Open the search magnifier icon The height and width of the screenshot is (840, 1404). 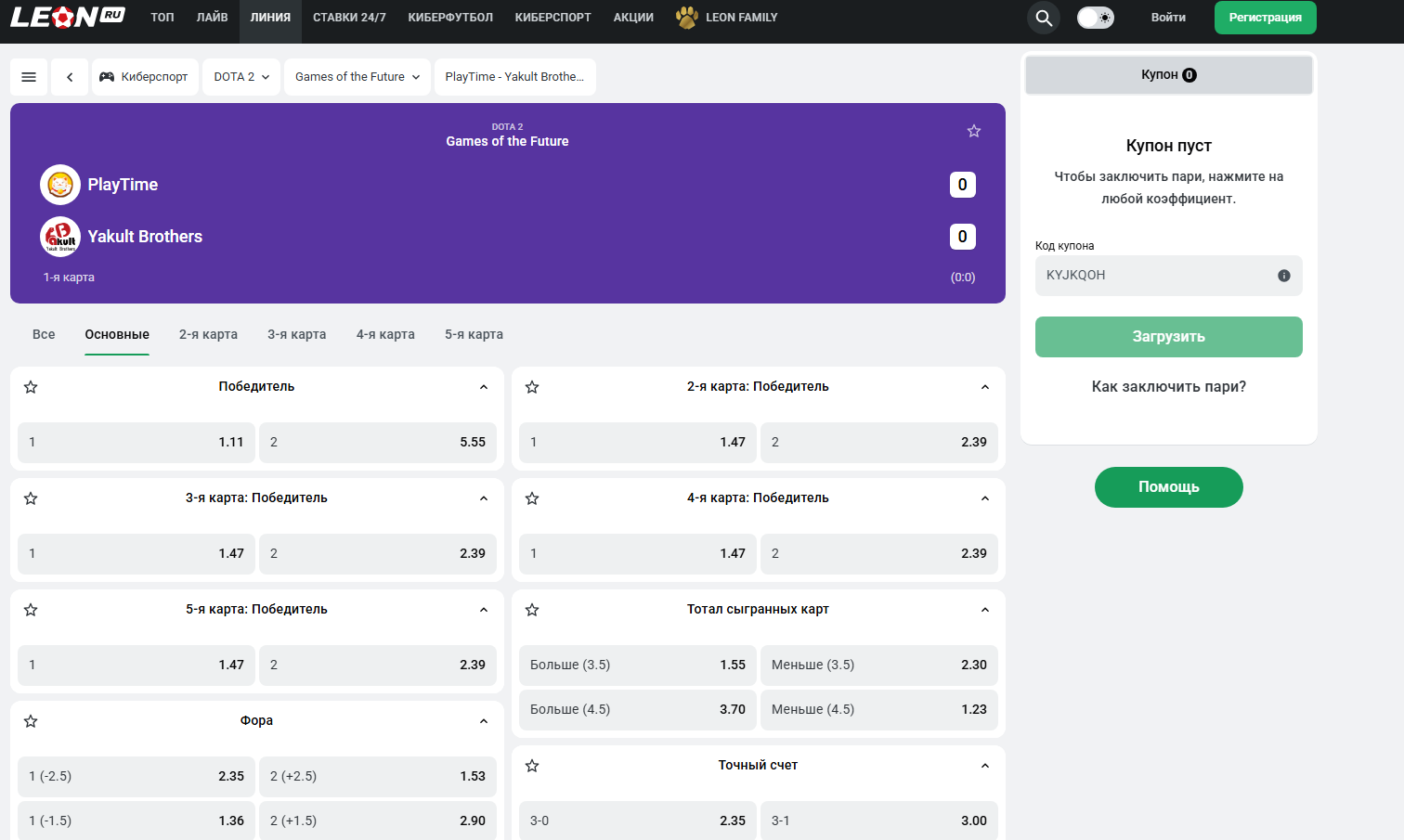click(x=1044, y=18)
